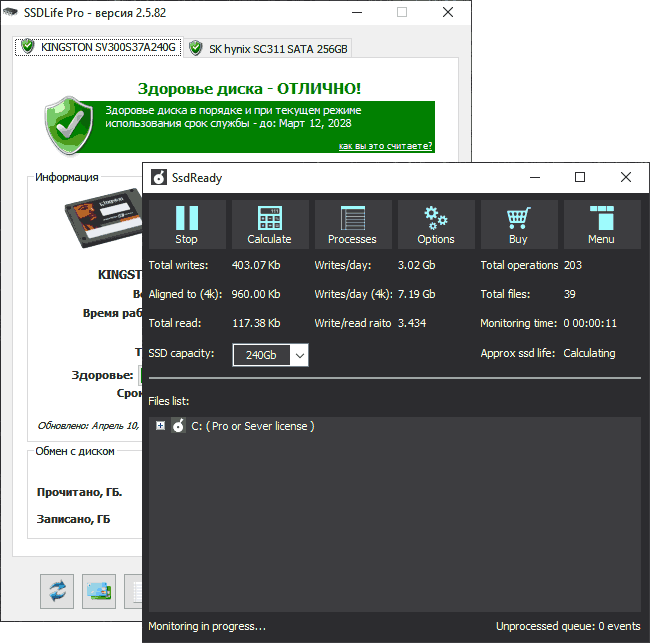Click the 240Gb capacity field
This screenshot has width=650, height=643.
[x=262, y=355]
